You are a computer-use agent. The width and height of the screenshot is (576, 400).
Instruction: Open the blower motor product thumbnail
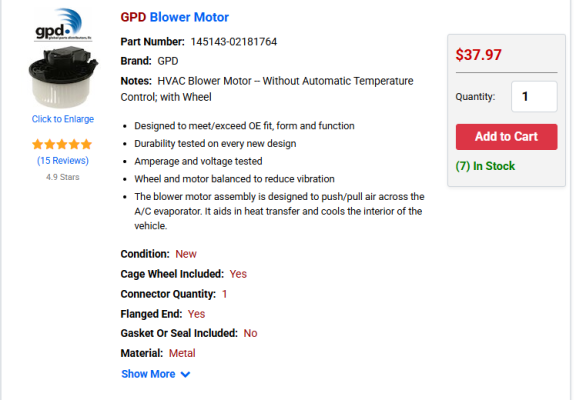coord(62,77)
